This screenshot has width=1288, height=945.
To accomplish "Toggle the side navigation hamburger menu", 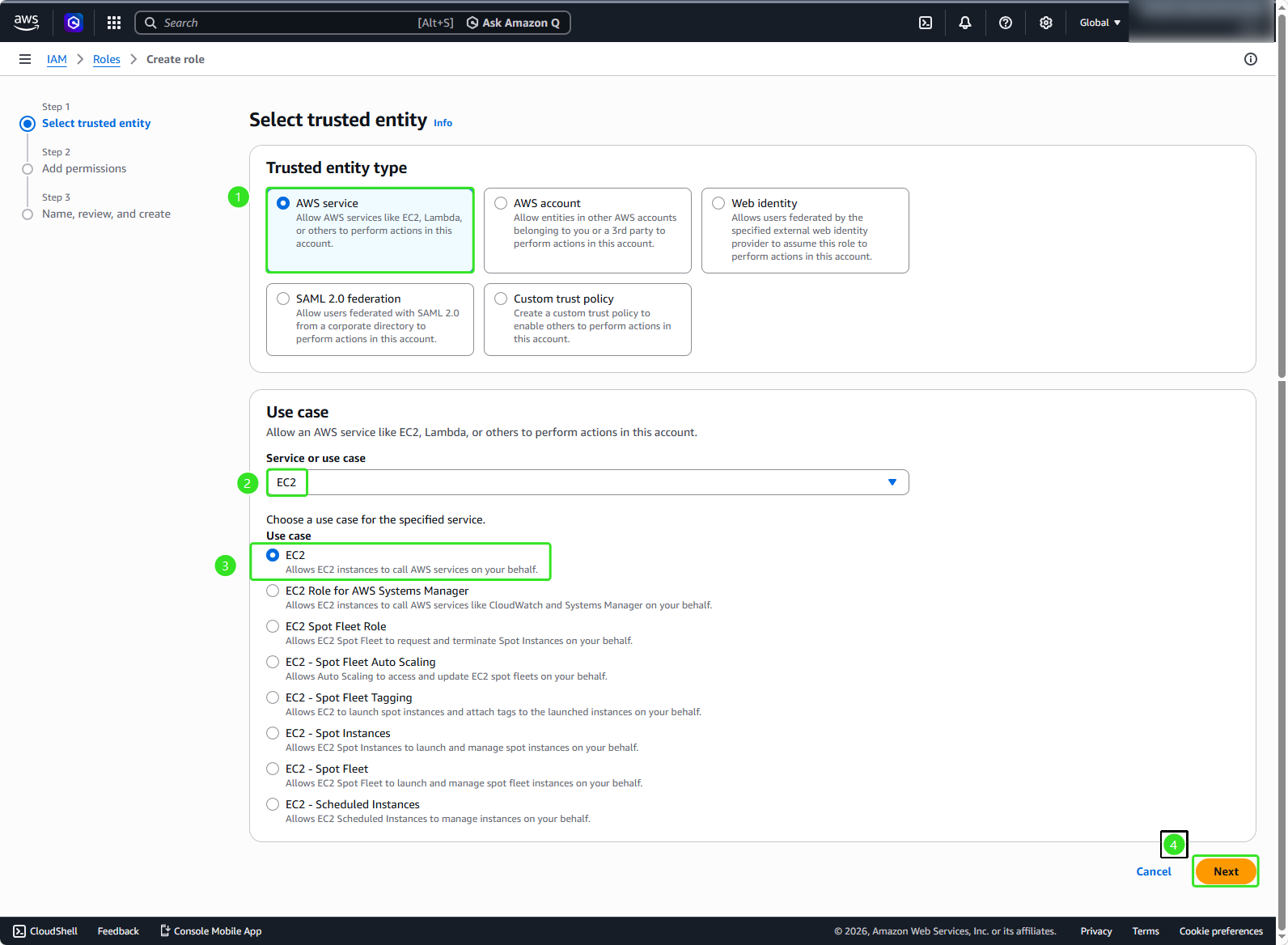I will (25, 59).
